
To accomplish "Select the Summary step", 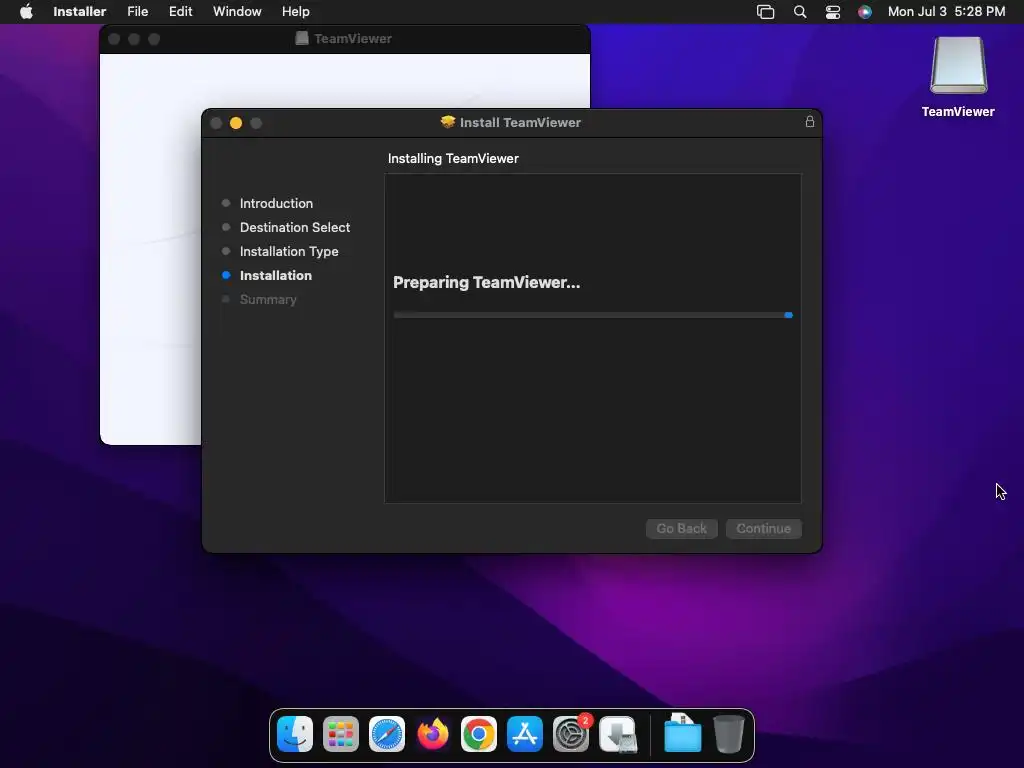I will click(x=268, y=300).
